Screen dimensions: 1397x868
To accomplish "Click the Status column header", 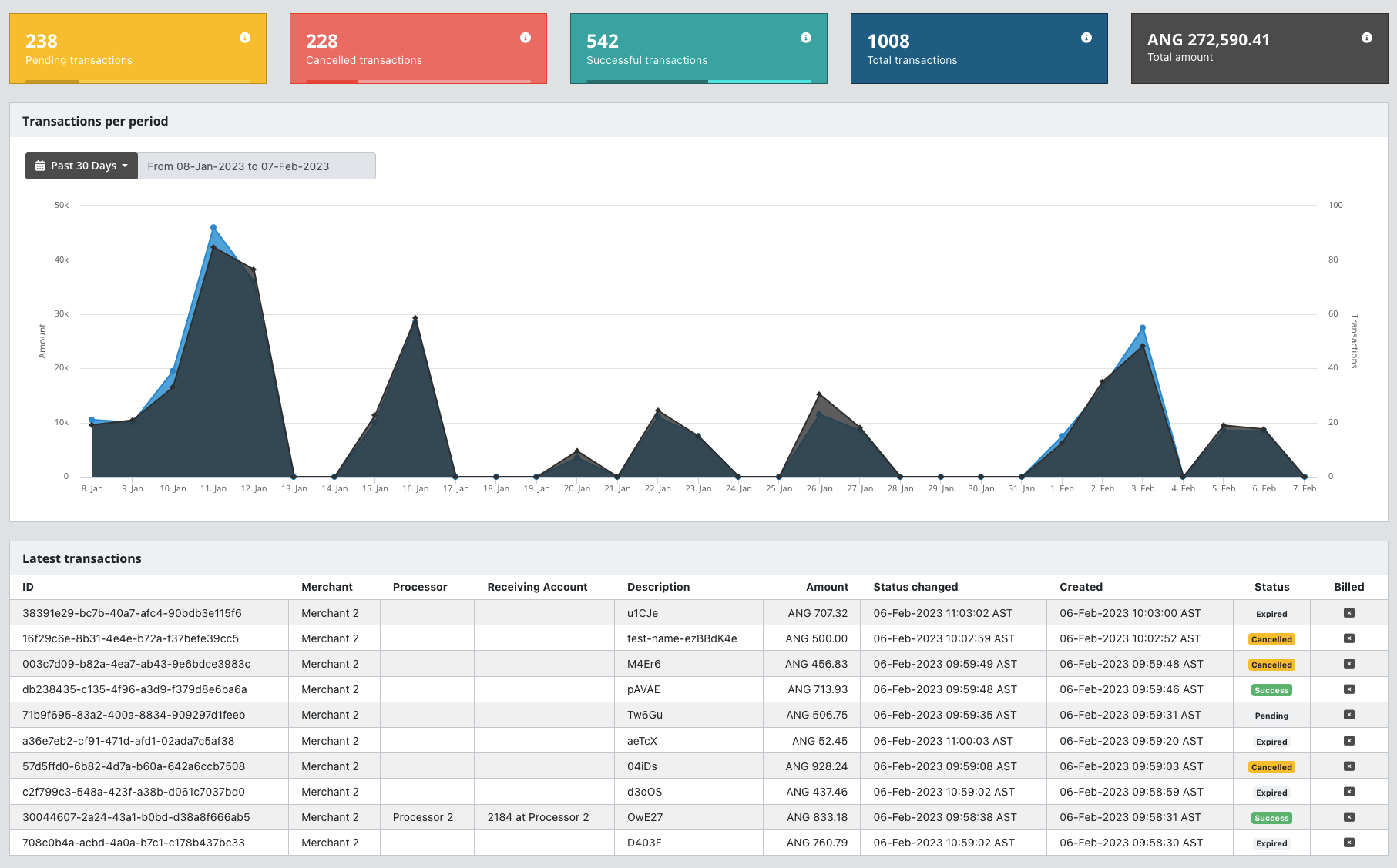I will (x=1272, y=587).
